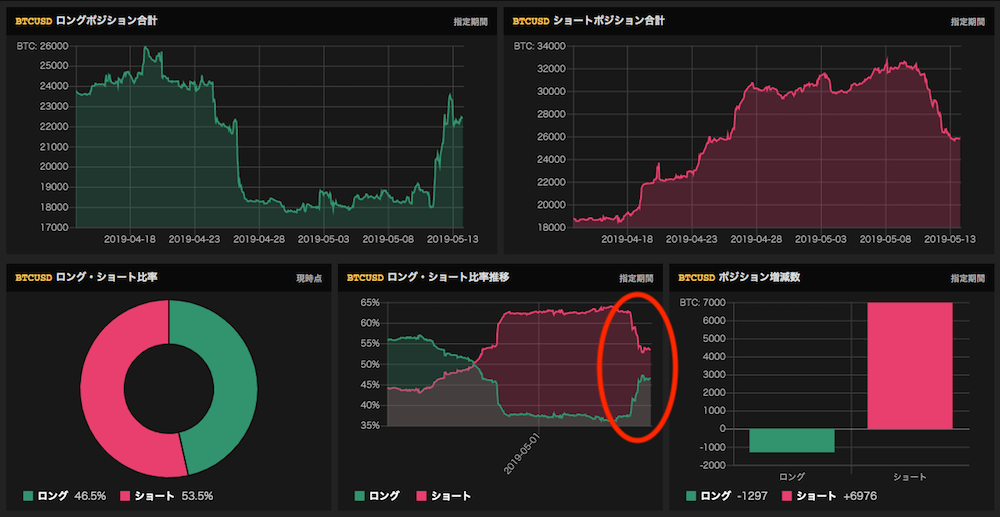Click the BTC: 26000 axis label
Screen dimensions: 1000x517
(42, 46)
